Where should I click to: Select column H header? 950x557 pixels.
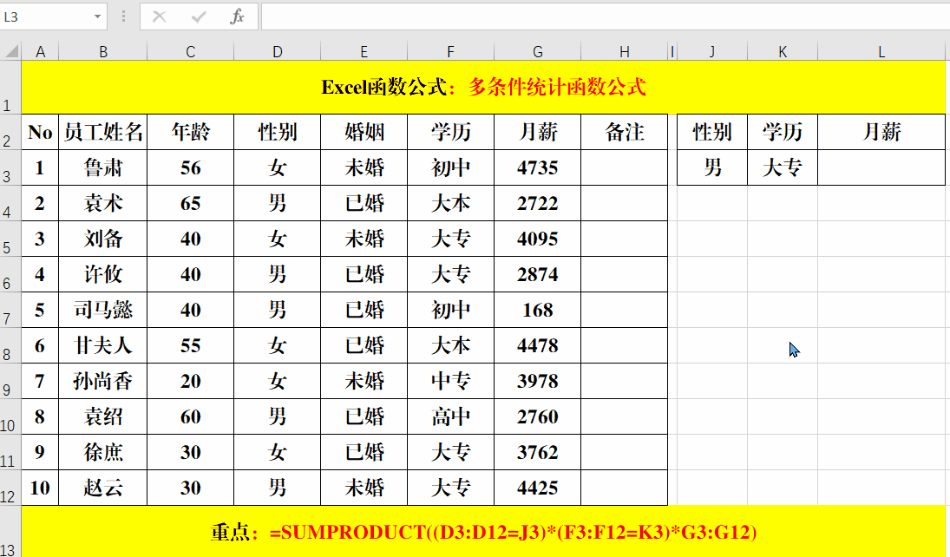[624, 52]
